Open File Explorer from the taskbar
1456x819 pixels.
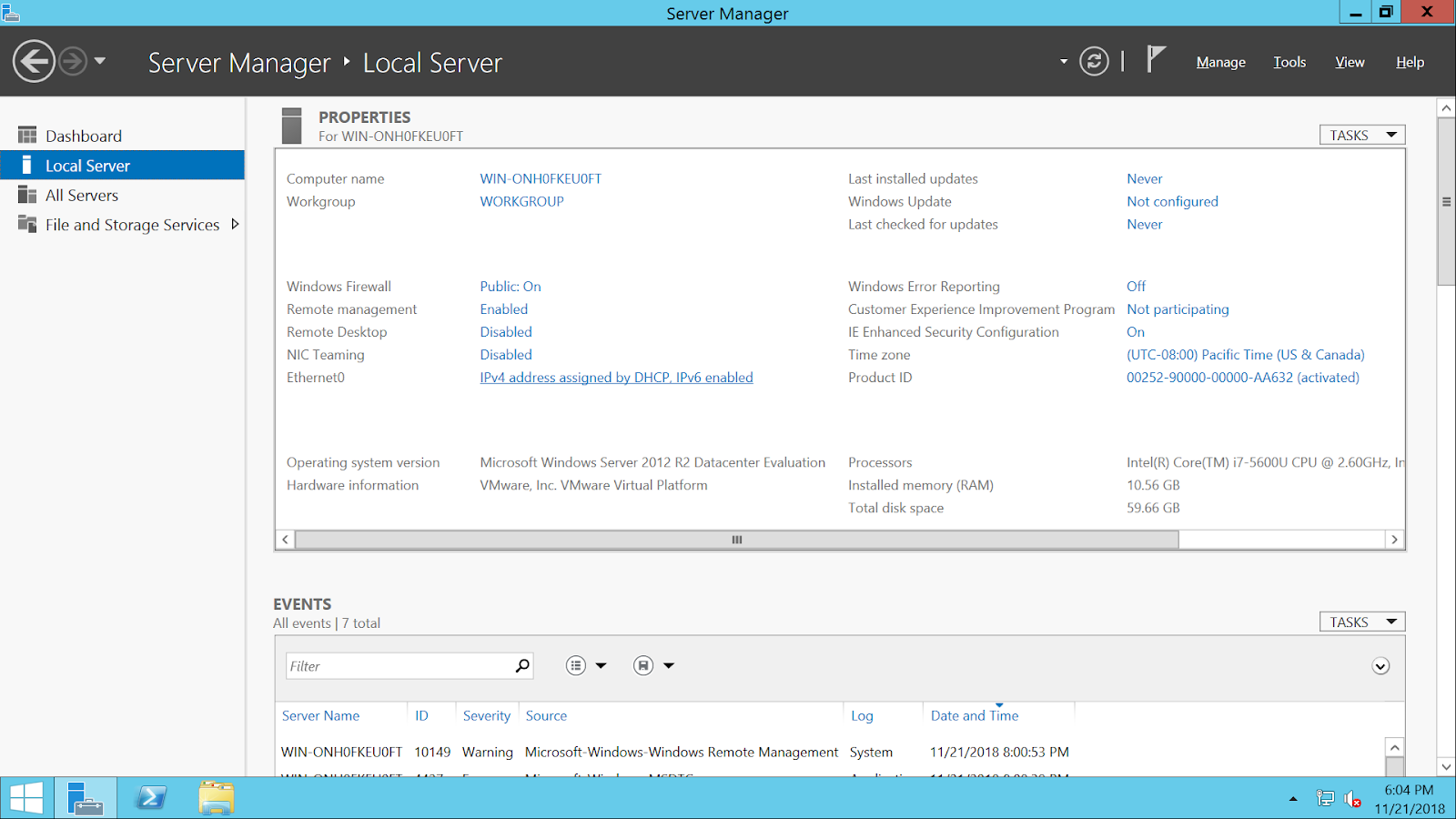point(216,797)
